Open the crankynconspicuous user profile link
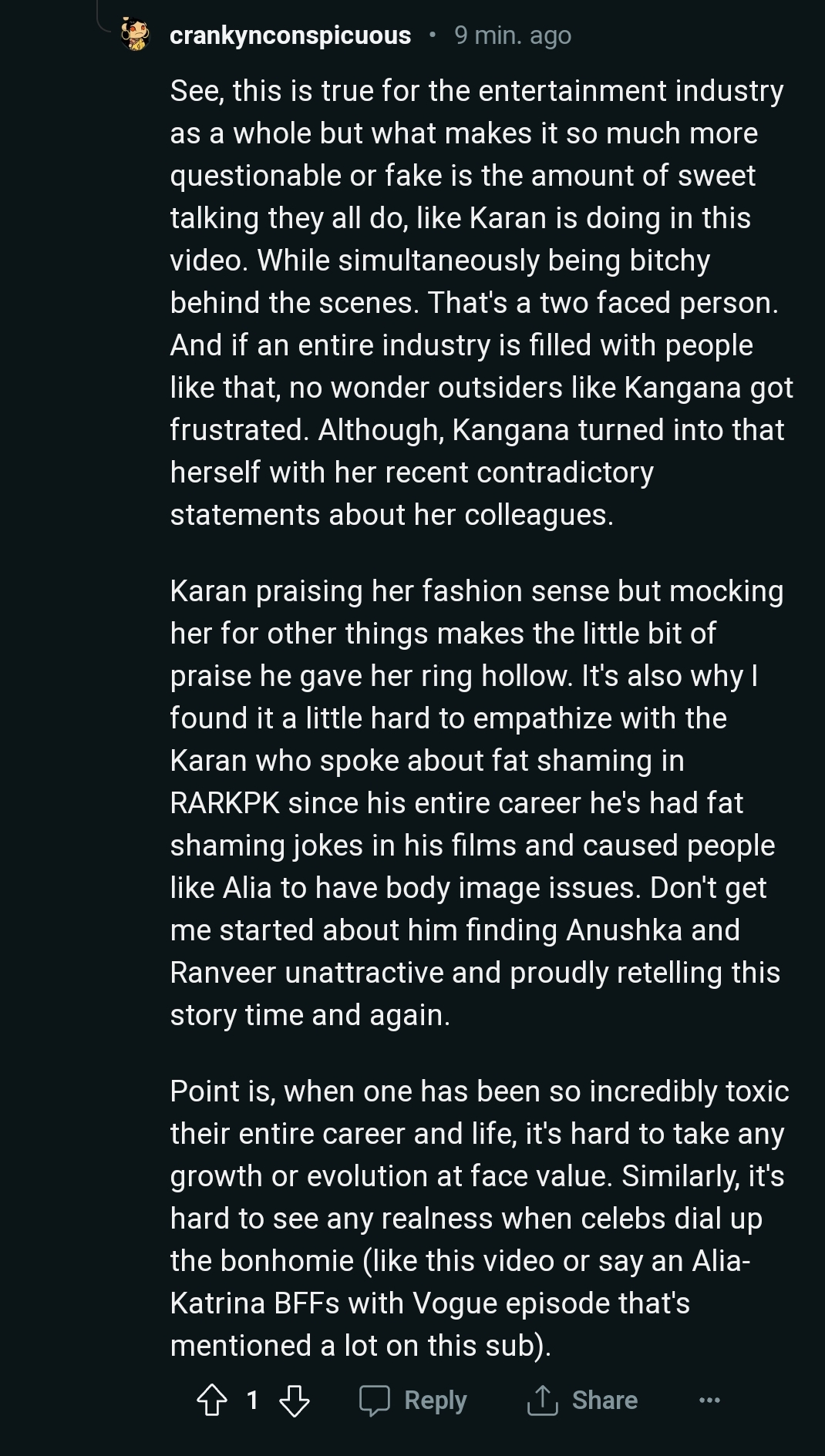This screenshot has height=1456, width=825. pos(290,35)
